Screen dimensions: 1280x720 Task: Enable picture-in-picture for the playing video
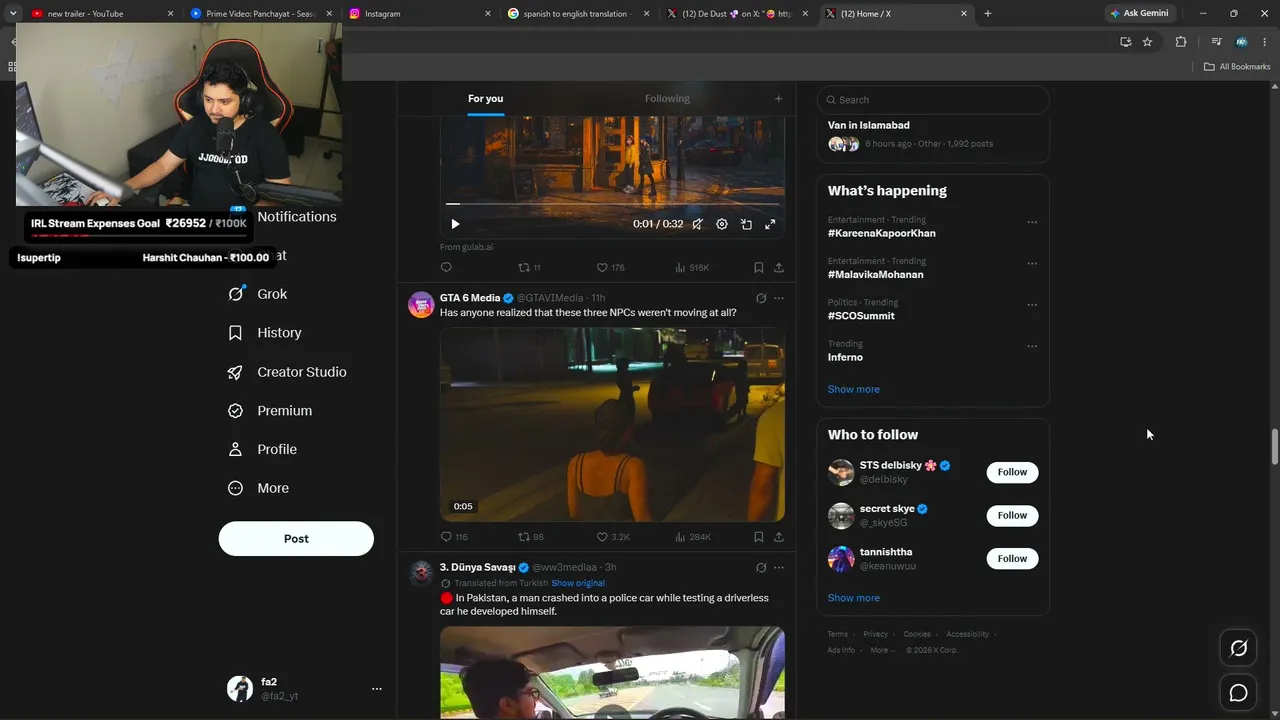tap(746, 224)
